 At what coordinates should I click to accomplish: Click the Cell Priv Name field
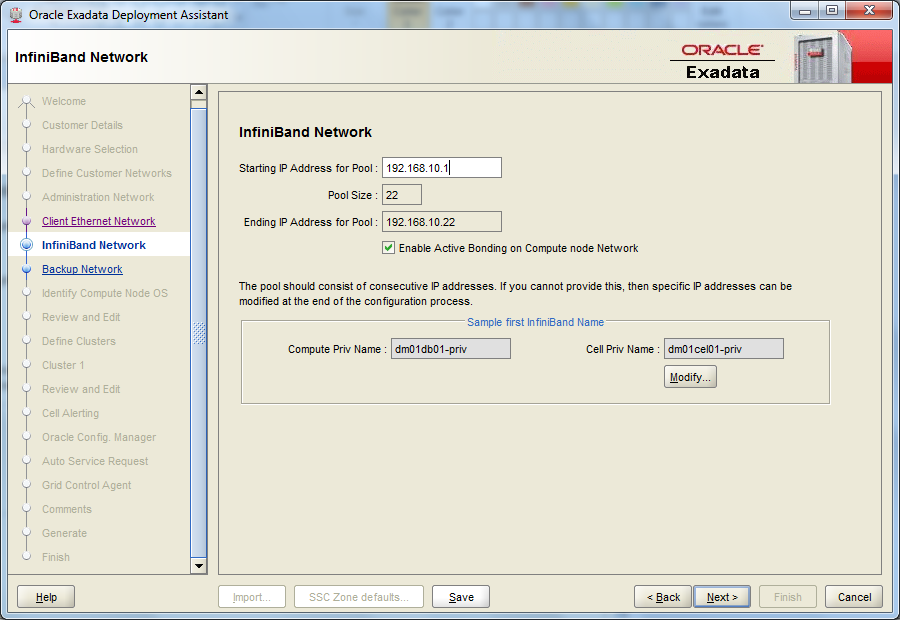(x=724, y=349)
